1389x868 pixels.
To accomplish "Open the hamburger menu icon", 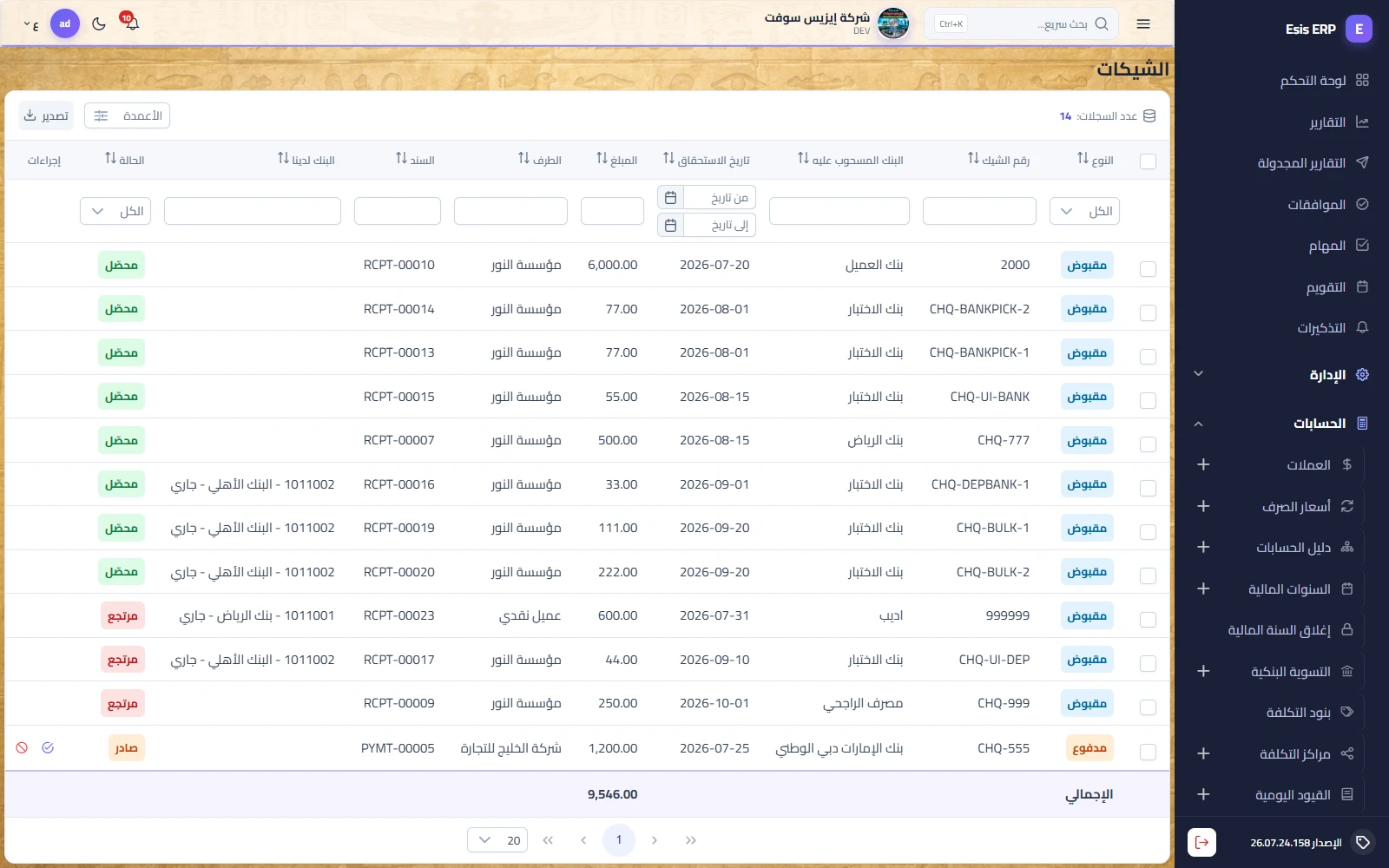I will [1143, 24].
